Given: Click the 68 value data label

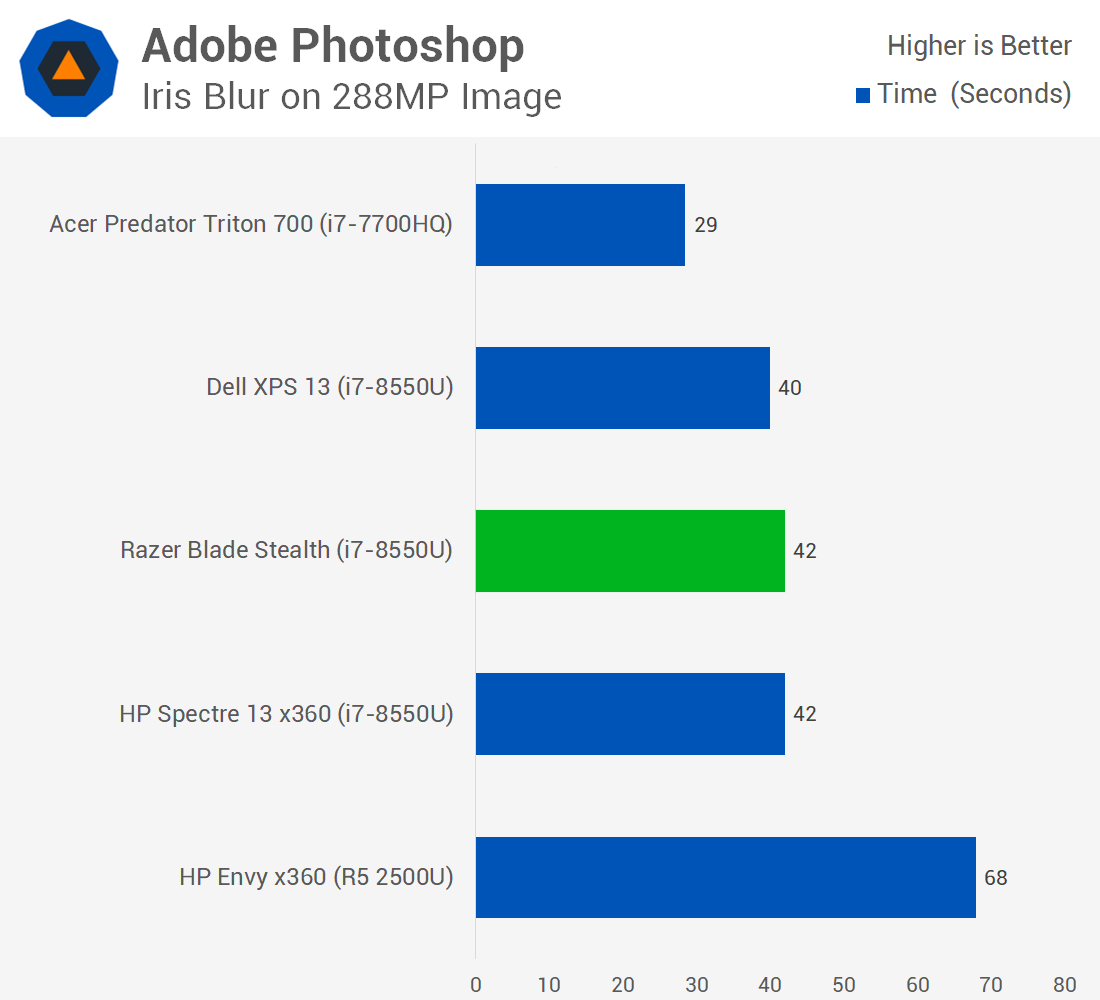Looking at the screenshot, I should (995, 878).
